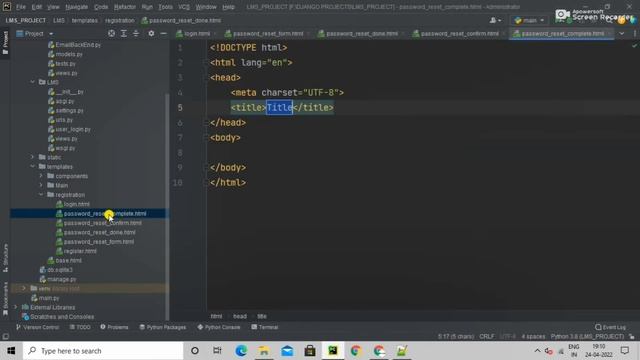Open File Explorer from taskbar

coord(264,351)
